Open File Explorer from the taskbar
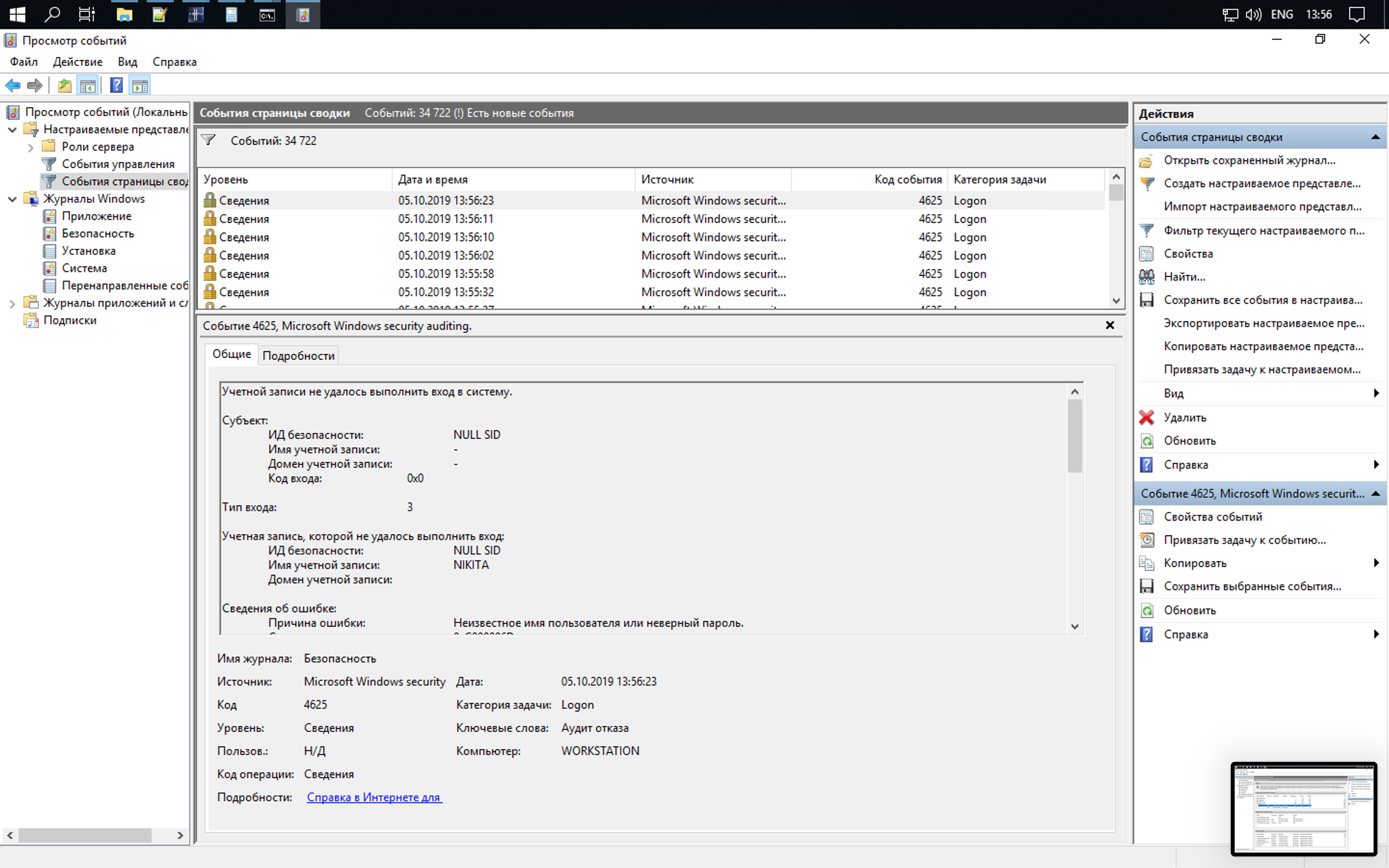Viewport: 1389px width, 868px height. (x=124, y=14)
